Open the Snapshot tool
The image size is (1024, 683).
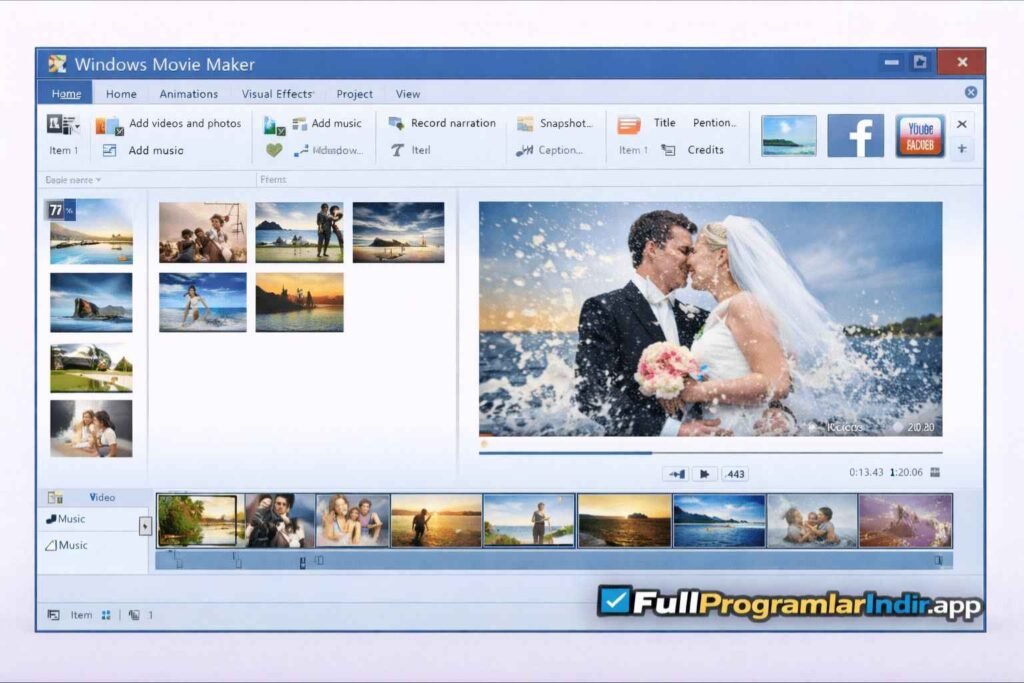pyautogui.click(x=524, y=123)
